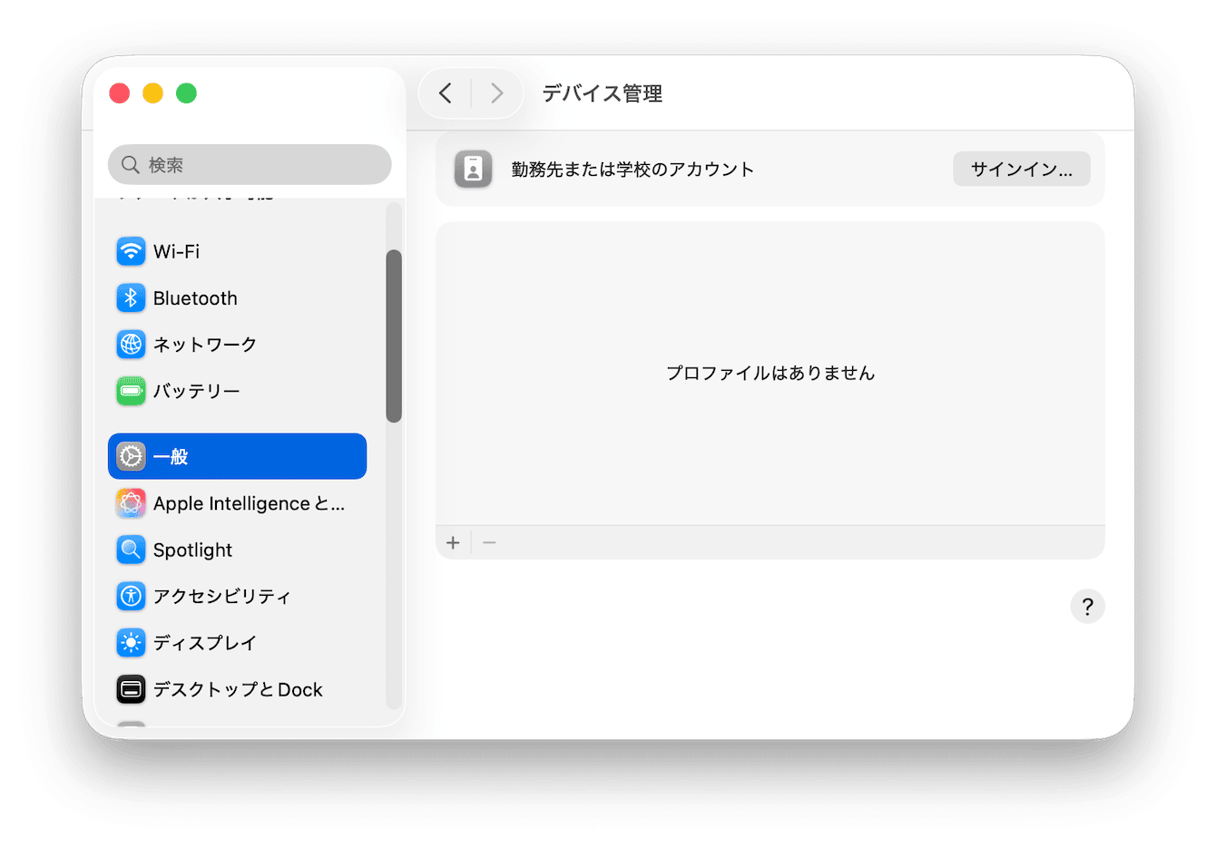Choose デスクトップとDock text in sidebar
Image resolution: width=1216 pixels, height=847 pixels.
pyautogui.click(x=238, y=689)
